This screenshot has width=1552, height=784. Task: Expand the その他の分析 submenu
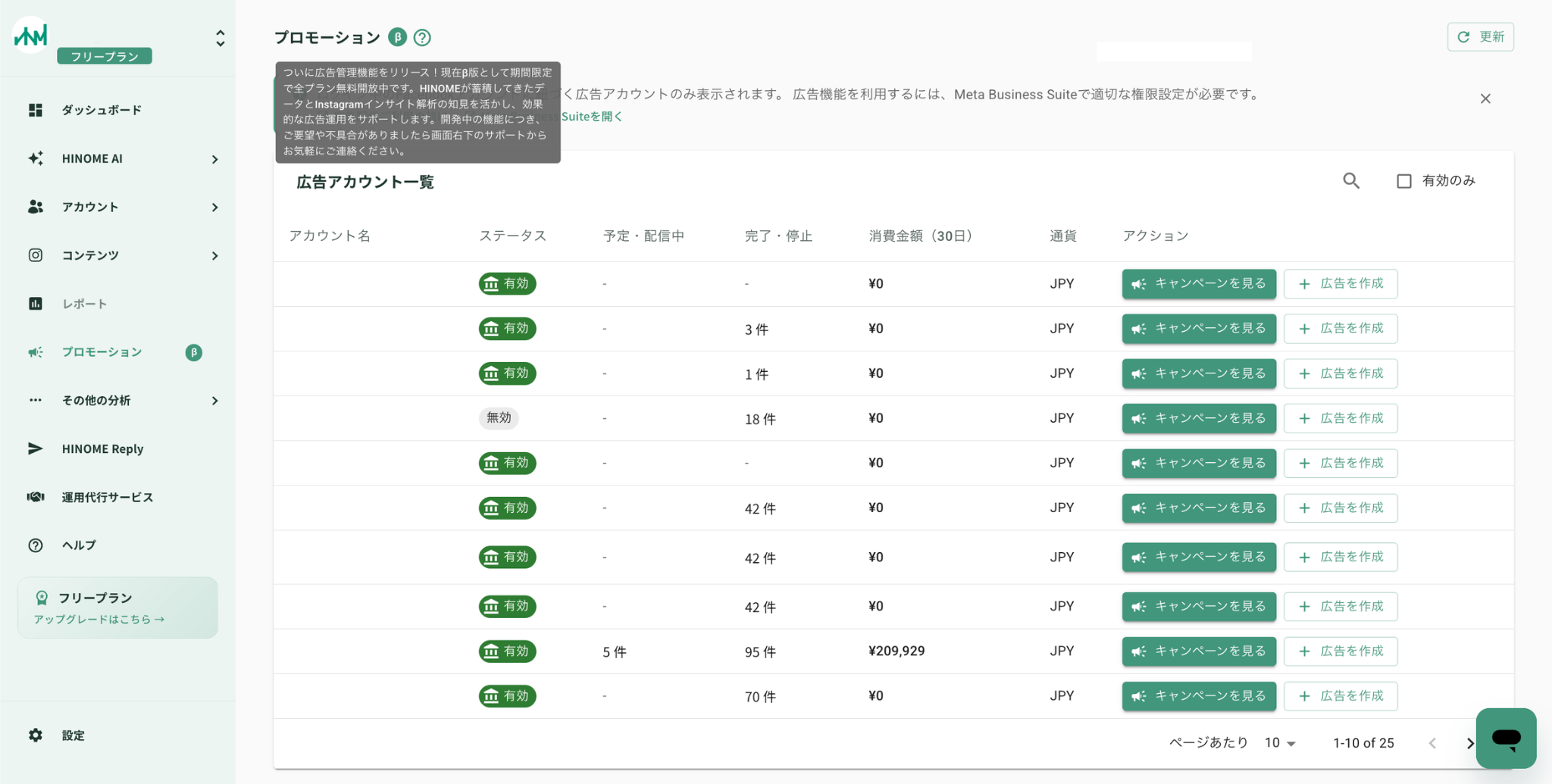tap(215, 401)
